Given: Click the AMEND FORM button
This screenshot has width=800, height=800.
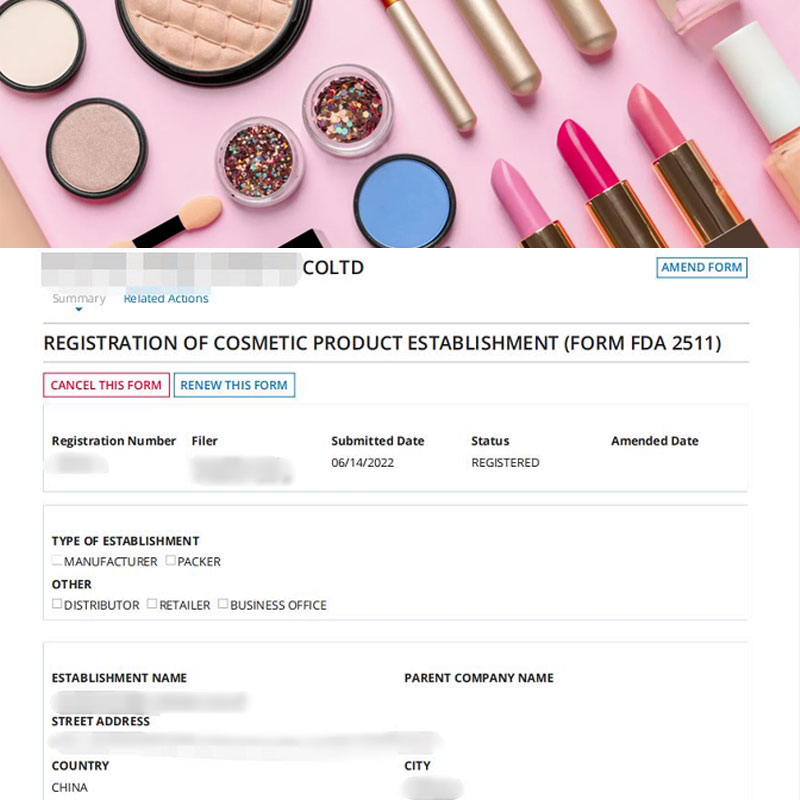Looking at the screenshot, I should (x=702, y=267).
